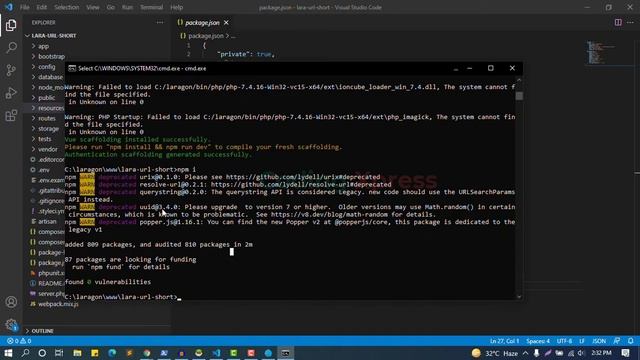Open the View menu

93,7
